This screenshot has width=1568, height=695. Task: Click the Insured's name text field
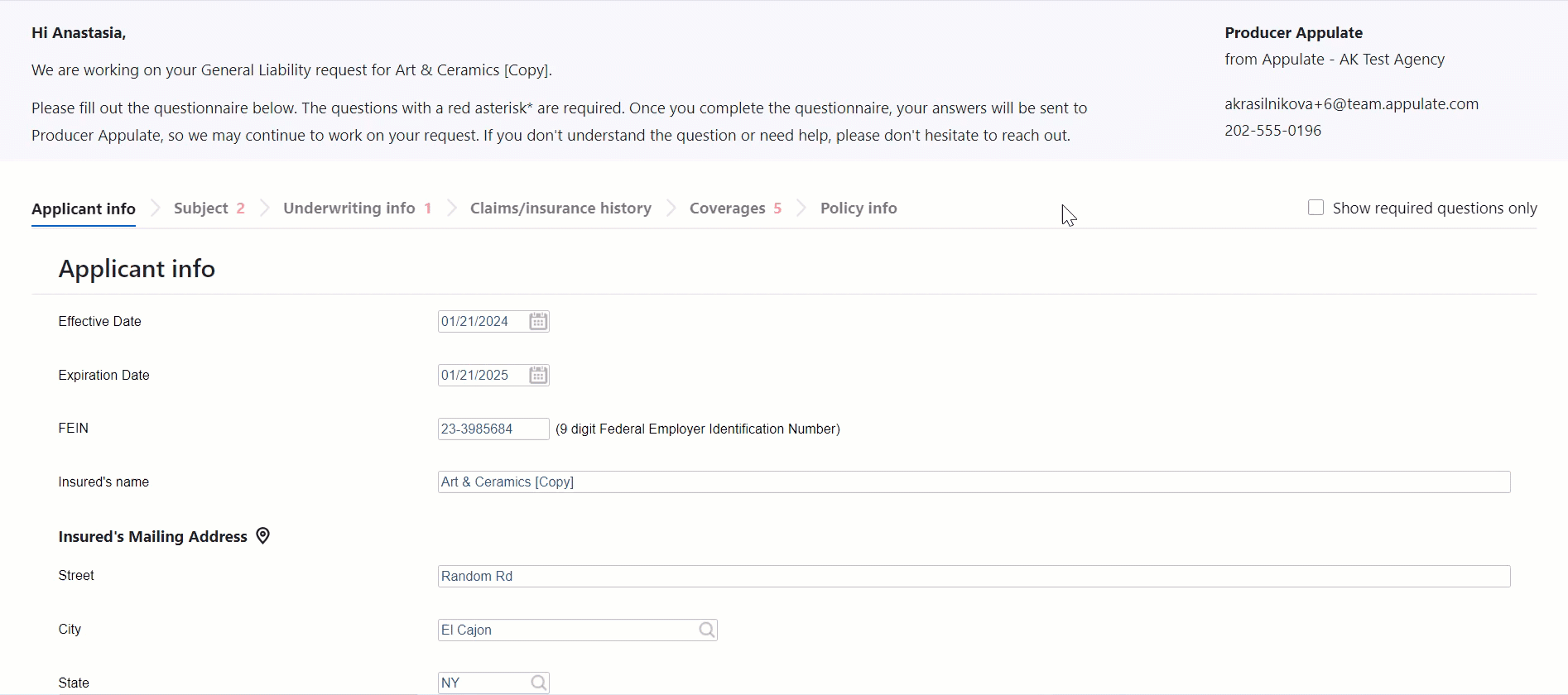pos(974,482)
